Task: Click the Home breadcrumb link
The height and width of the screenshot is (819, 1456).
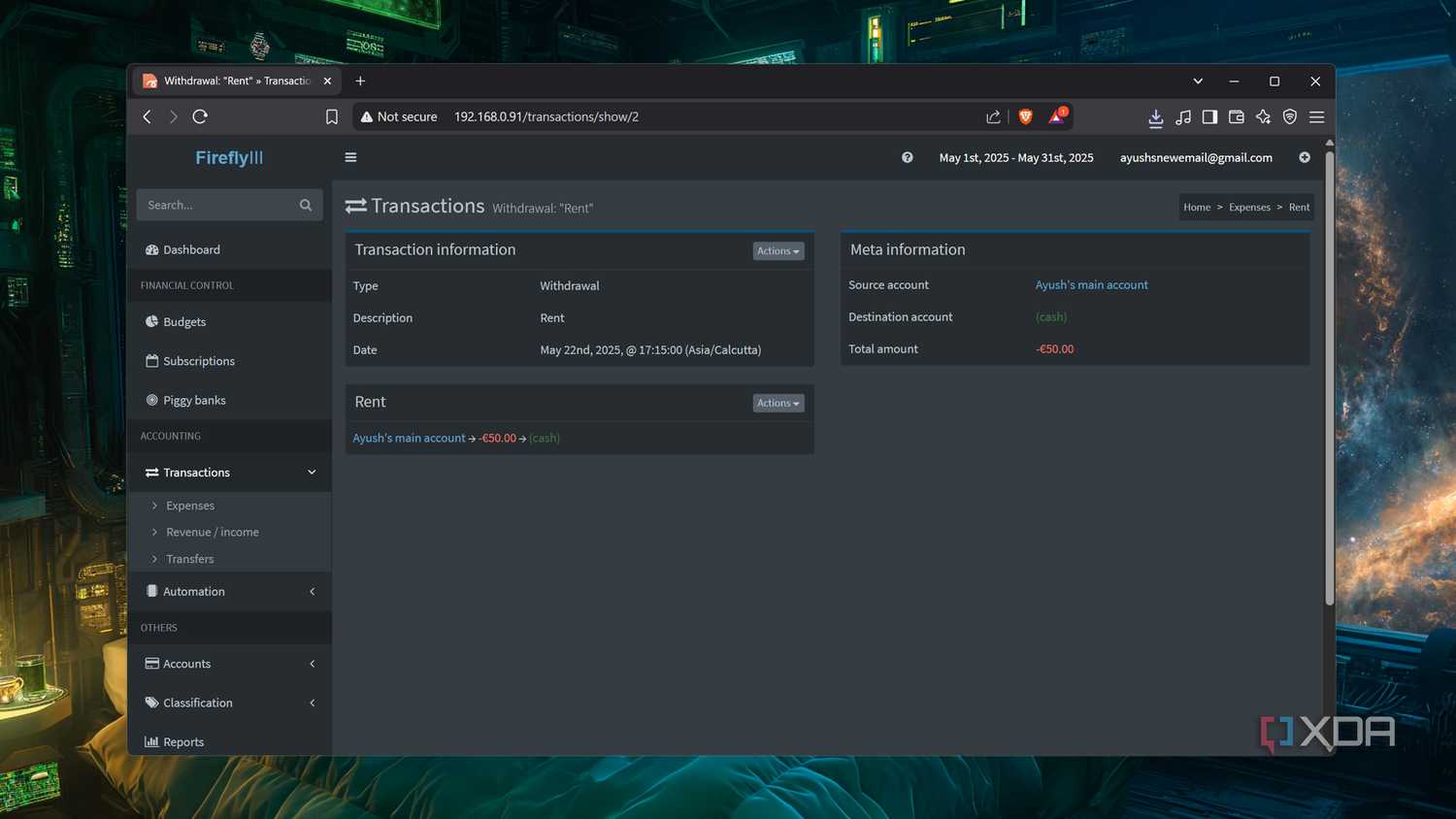Action: click(1197, 207)
